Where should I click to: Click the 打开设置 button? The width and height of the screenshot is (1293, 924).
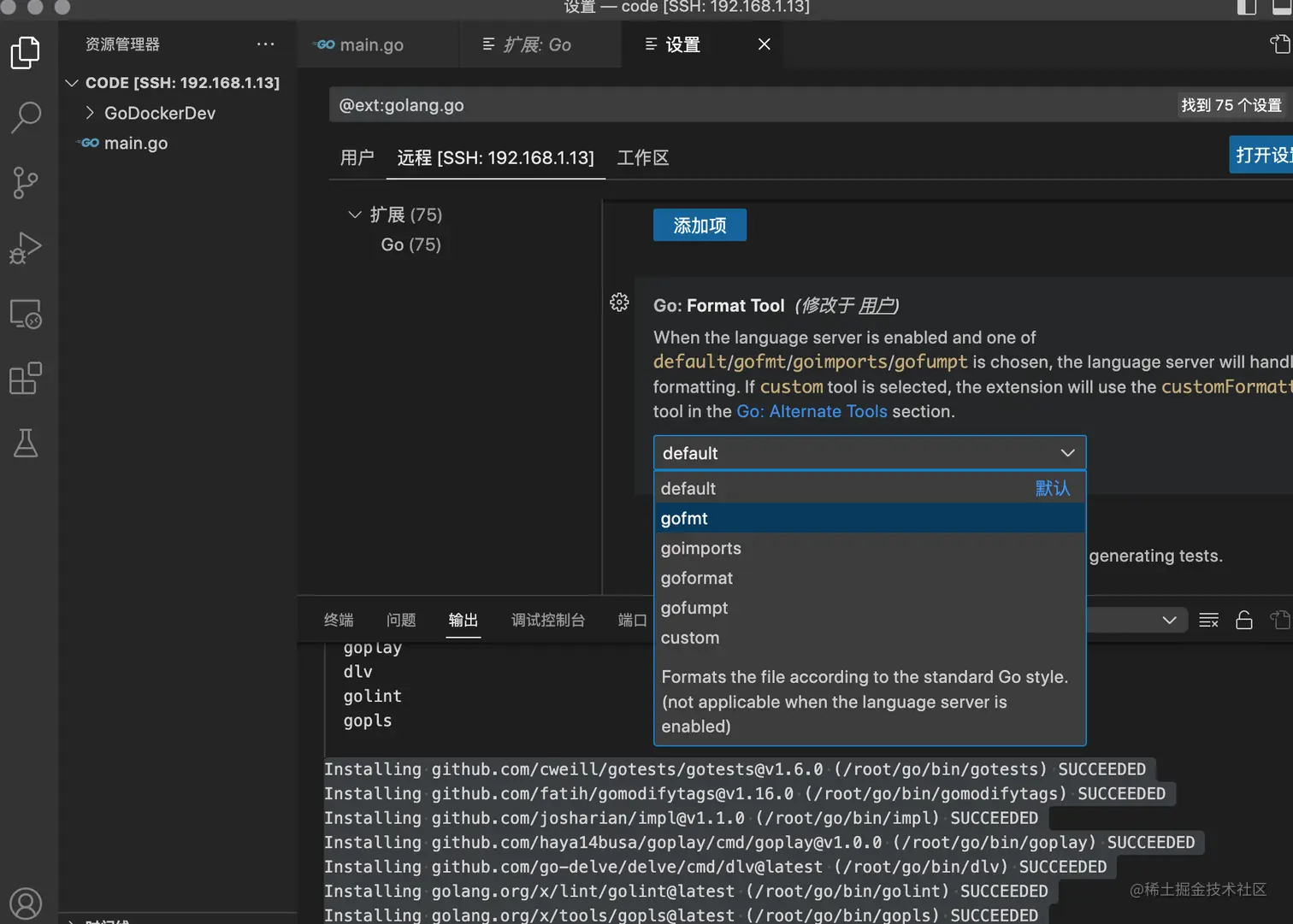(1261, 155)
